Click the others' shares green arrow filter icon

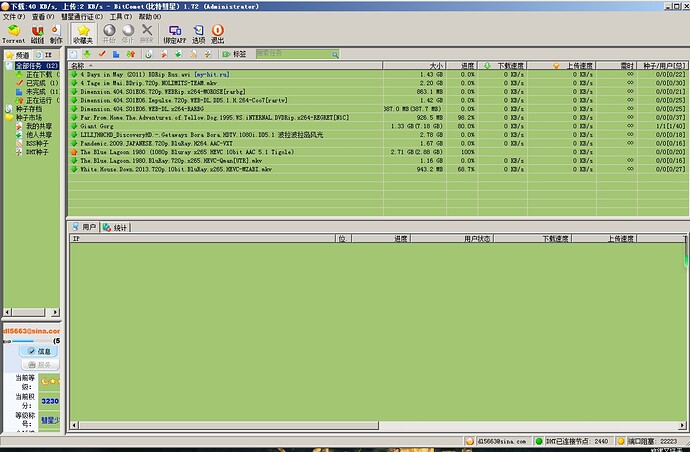coord(178,54)
